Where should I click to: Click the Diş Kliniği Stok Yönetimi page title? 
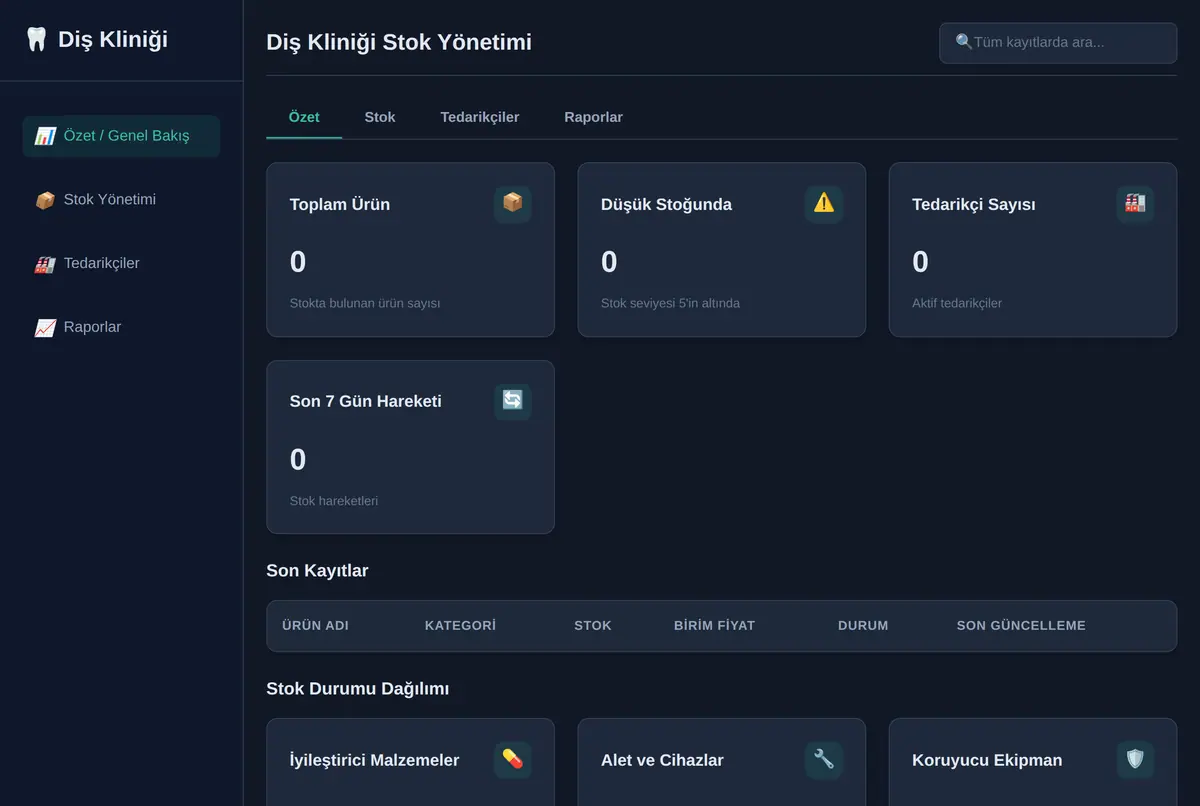coord(399,42)
